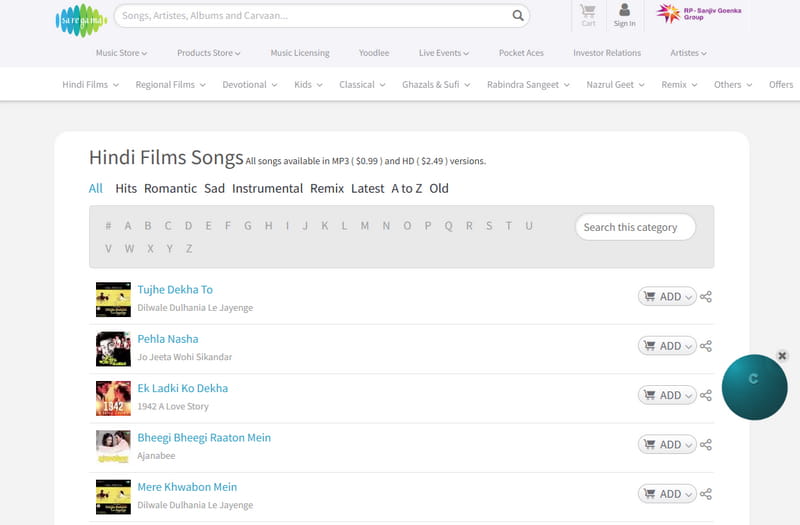Viewport: 800px width, 525px height.
Task: Click the Search this category field
Action: click(635, 227)
